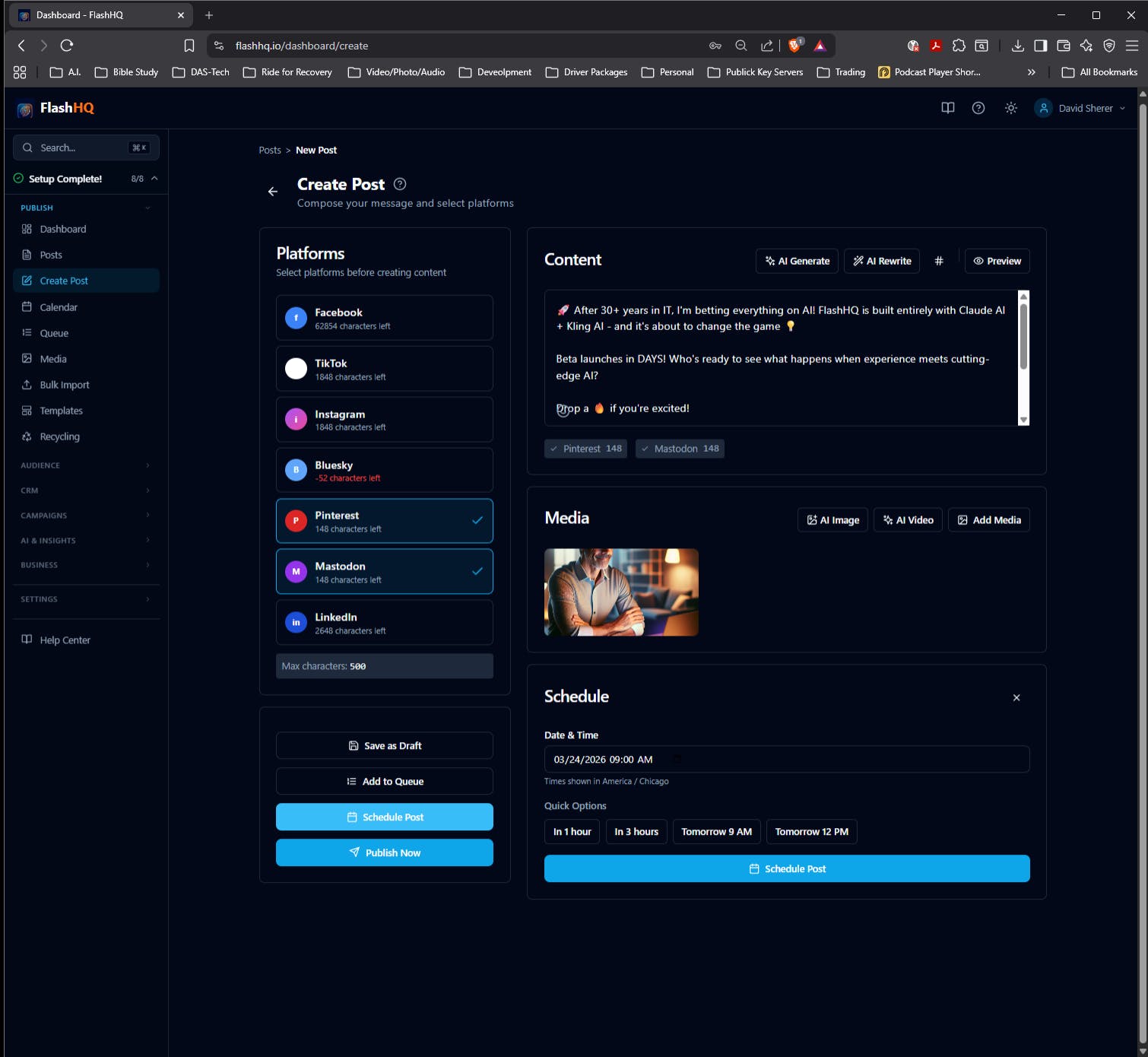Close the Dashboard - FlashHQ tab
This screenshot has width=1148, height=1057.
tap(181, 15)
